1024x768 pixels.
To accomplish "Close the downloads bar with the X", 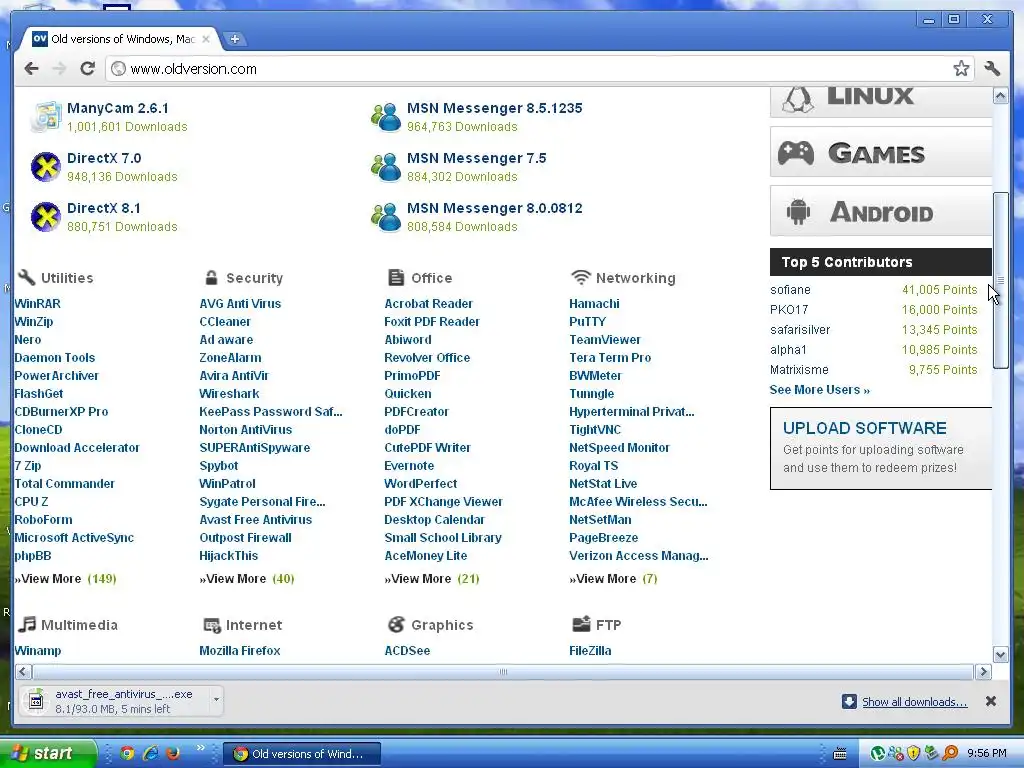I will (x=991, y=701).
